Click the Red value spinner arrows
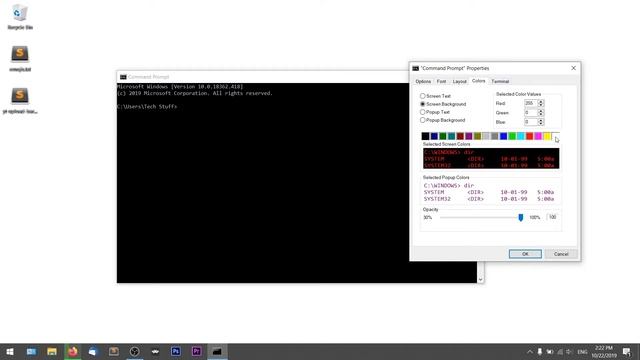This screenshot has height=360, width=640. [x=541, y=103]
